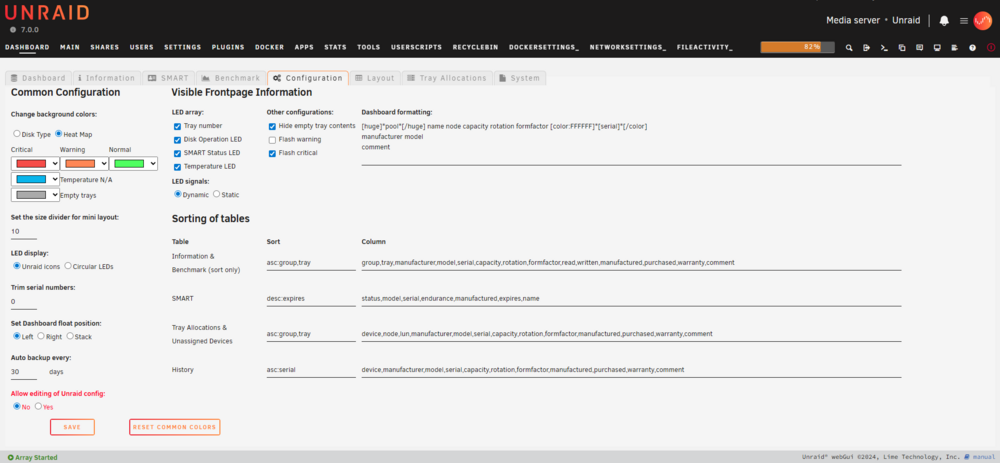Open the system log icon
This screenshot has width=1000, height=463.
pyautogui.click(x=955, y=47)
